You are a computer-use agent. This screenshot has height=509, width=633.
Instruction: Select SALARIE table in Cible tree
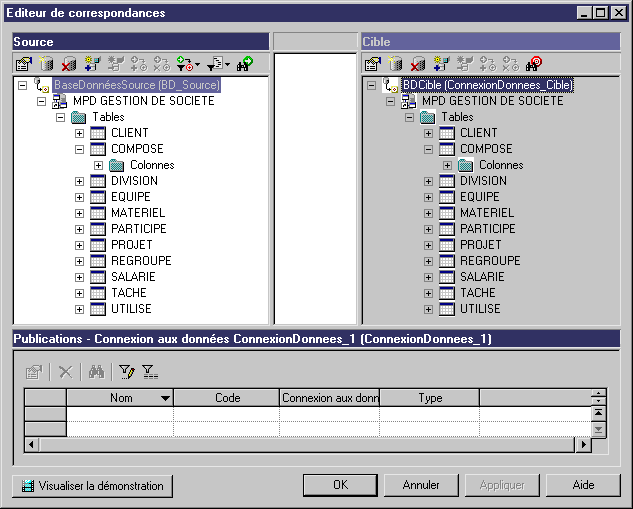tap(482, 277)
